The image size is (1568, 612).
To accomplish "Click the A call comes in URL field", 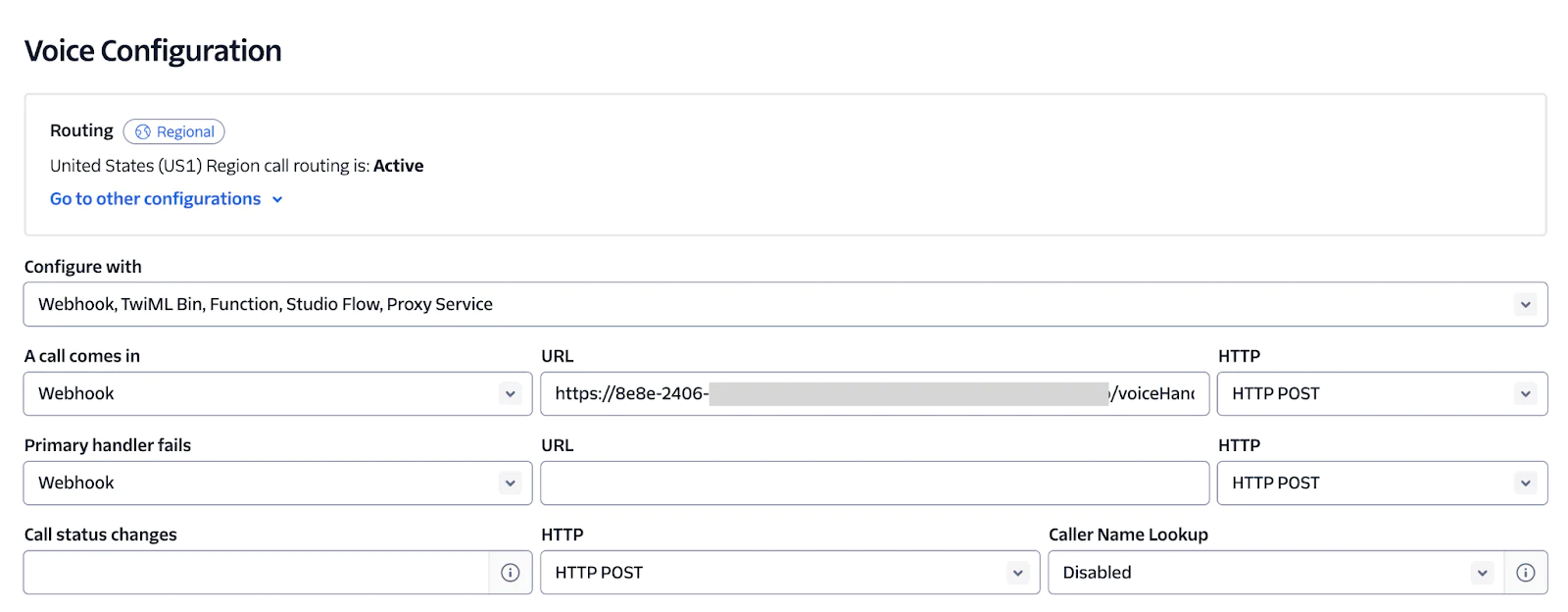I will [x=874, y=393].
